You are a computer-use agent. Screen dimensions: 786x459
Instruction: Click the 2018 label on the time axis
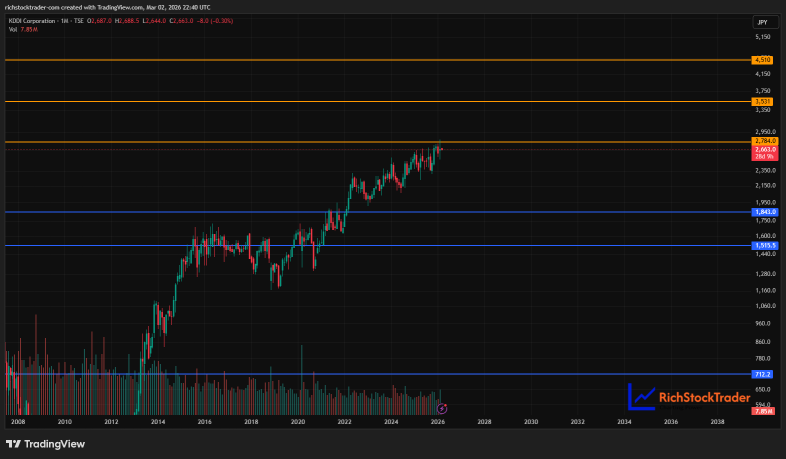[x=251, y=422]
